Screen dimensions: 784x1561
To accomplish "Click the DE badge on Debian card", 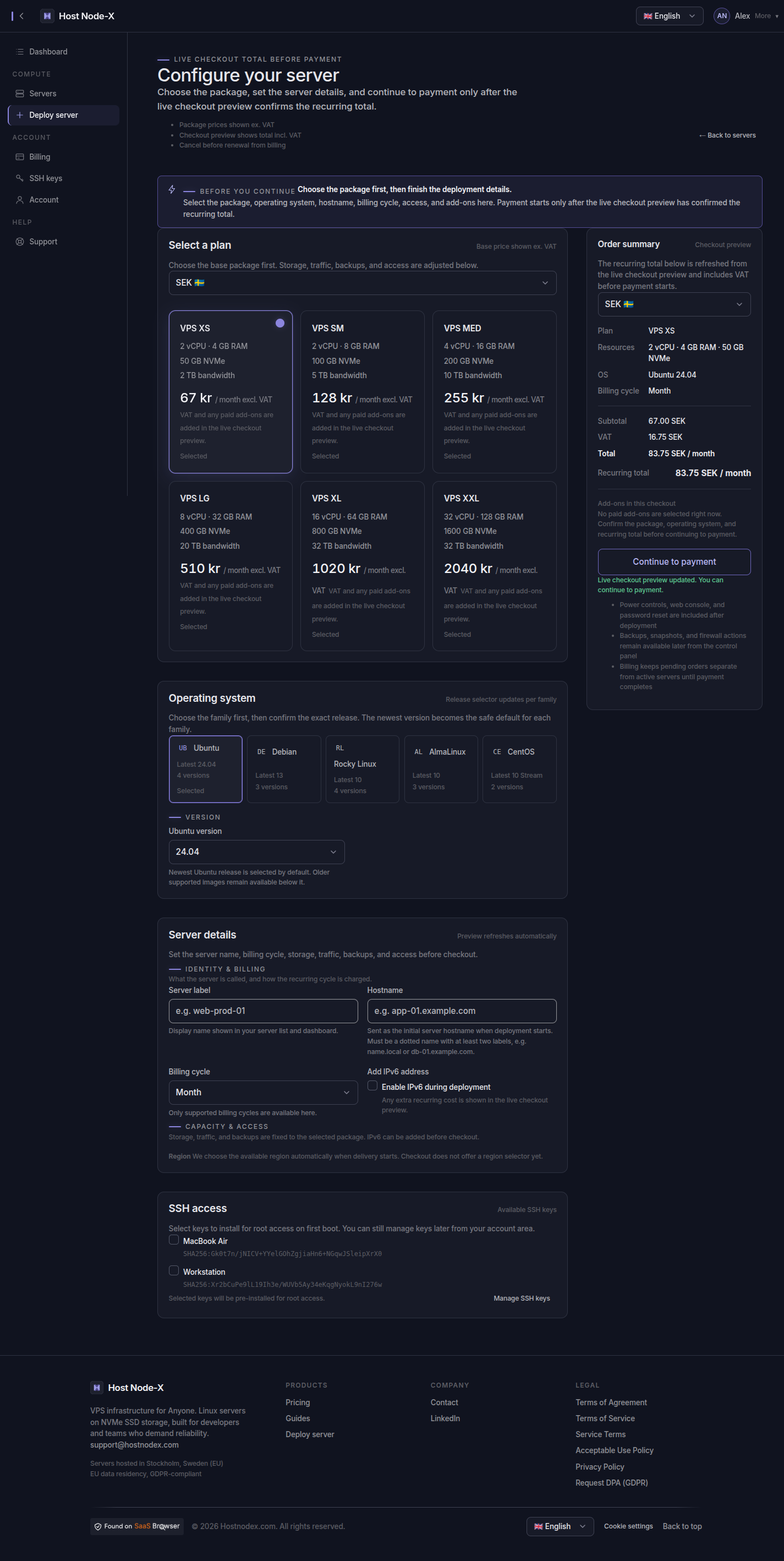I will click(x=261, y=752).
